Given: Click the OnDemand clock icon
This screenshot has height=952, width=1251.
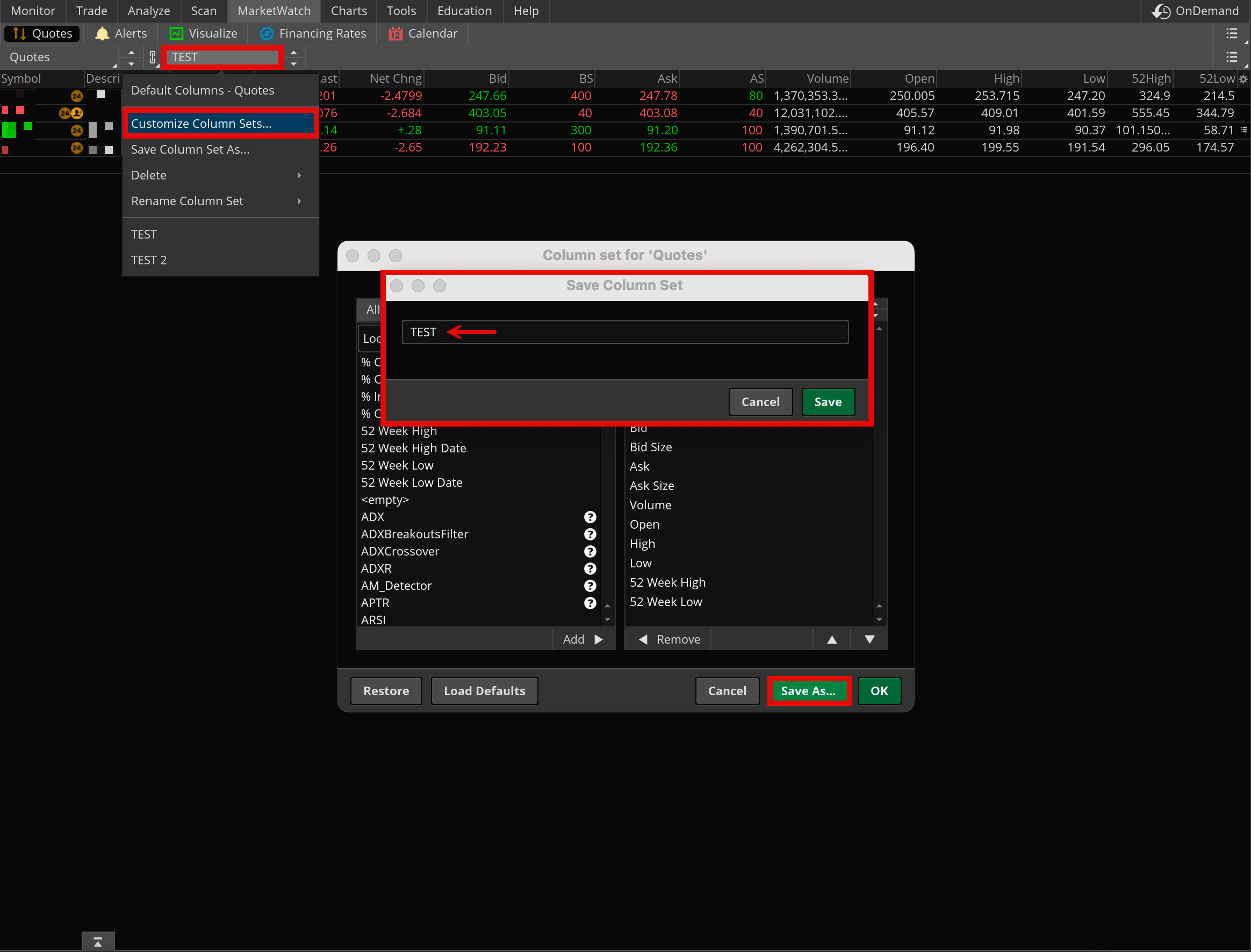Looking at the screenshot, I should [x=1161, y=11].
